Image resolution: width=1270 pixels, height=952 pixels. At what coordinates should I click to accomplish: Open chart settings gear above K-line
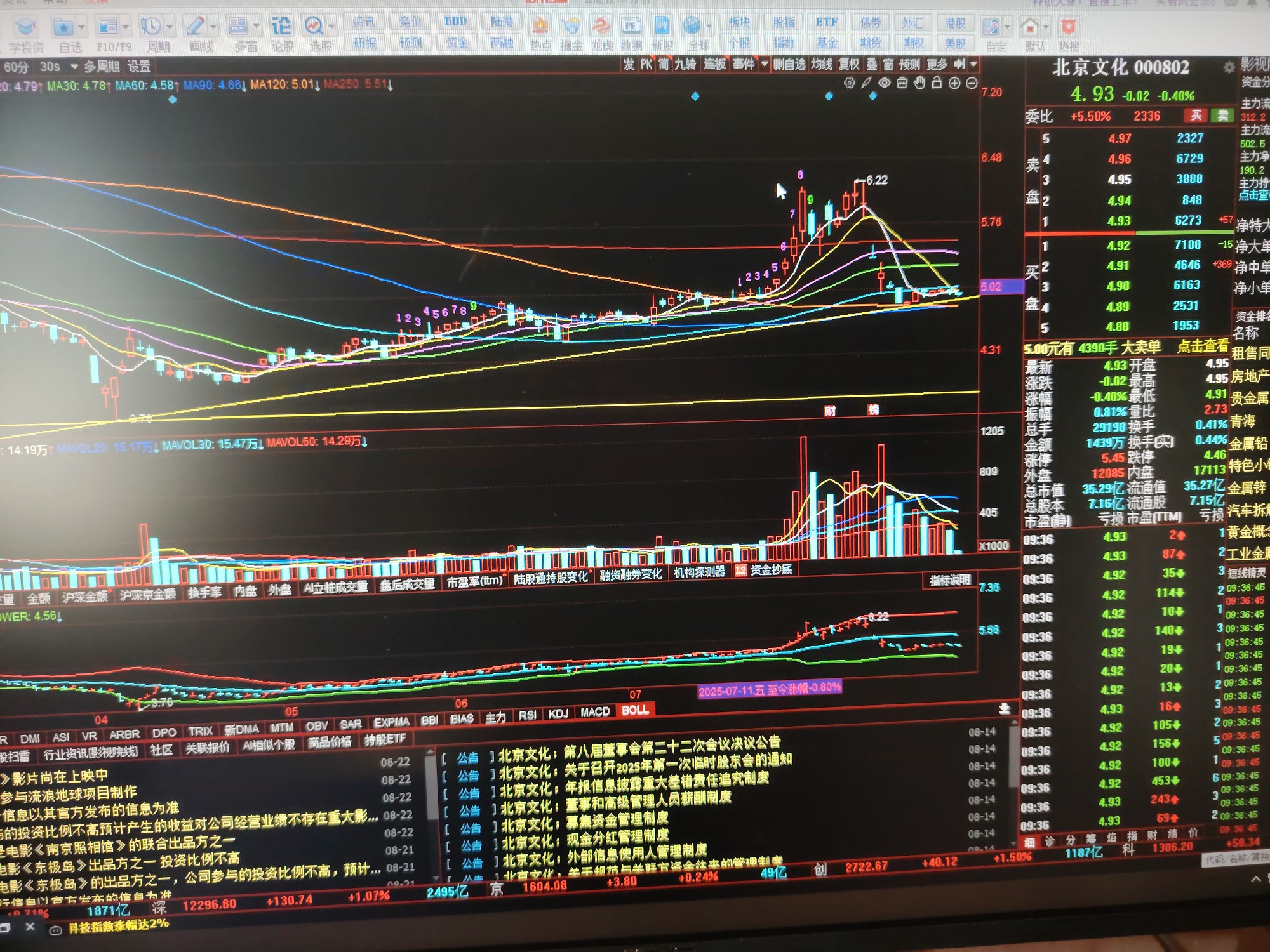[849, 83]
